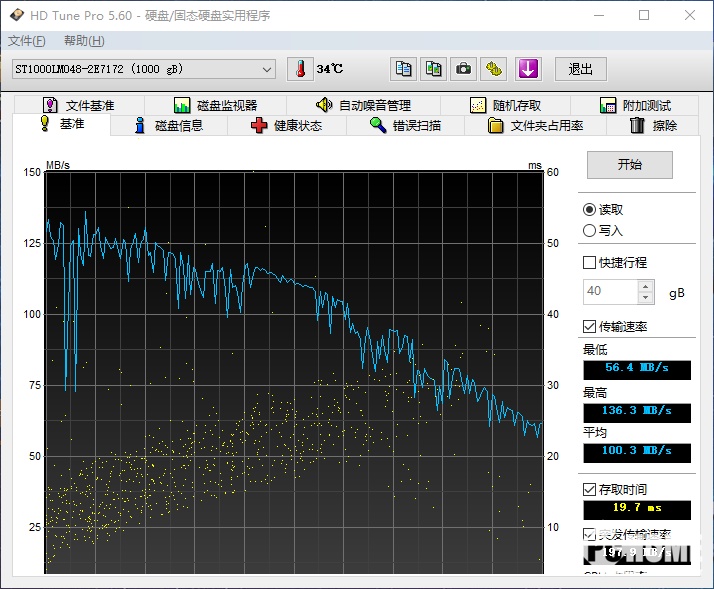Click the thermometer temperature icon
714x589 pixels.
coord(300,69)
